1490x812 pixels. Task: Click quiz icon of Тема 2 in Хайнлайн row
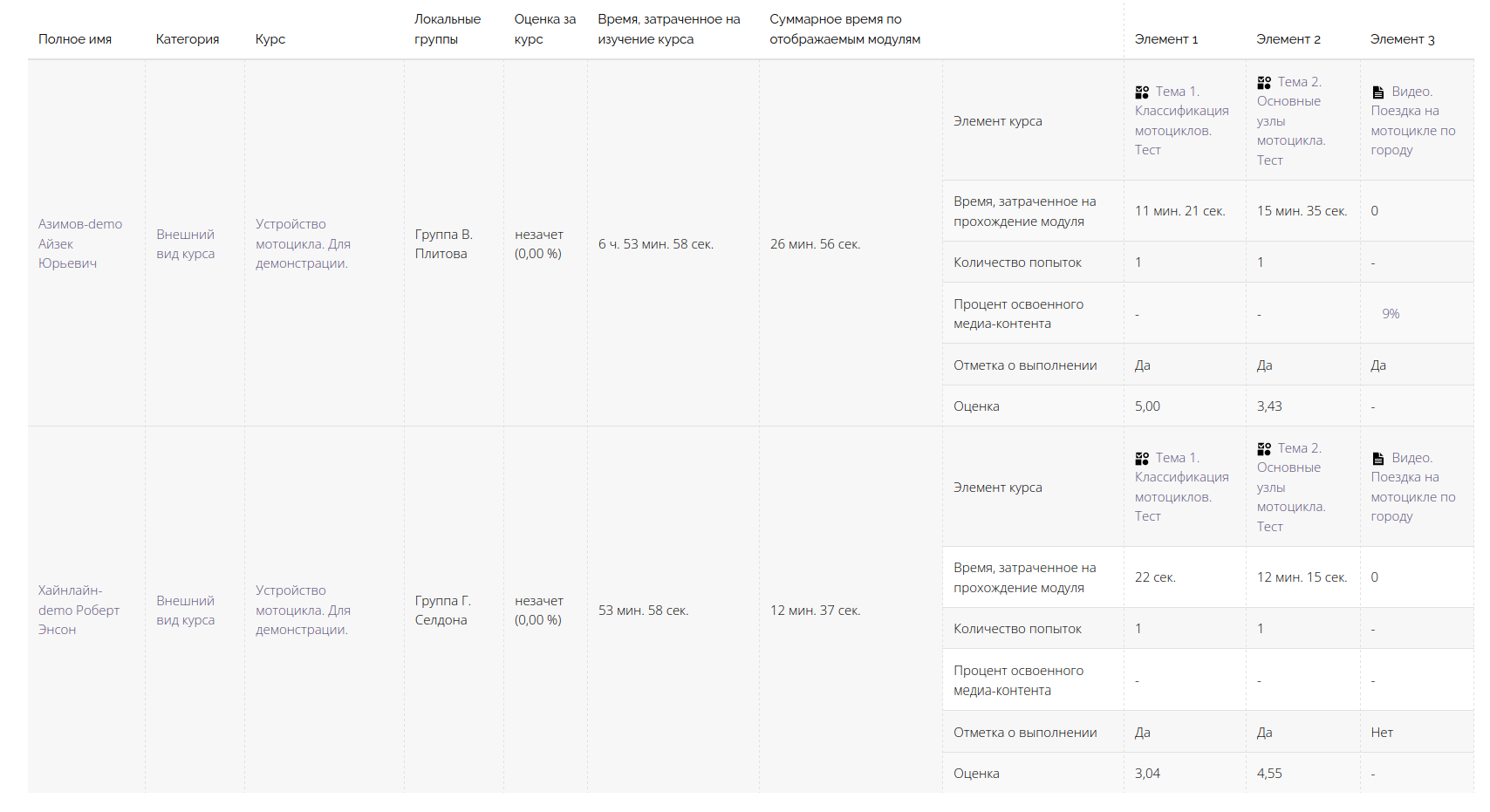pyautogui.click(x=1264, y=449)
